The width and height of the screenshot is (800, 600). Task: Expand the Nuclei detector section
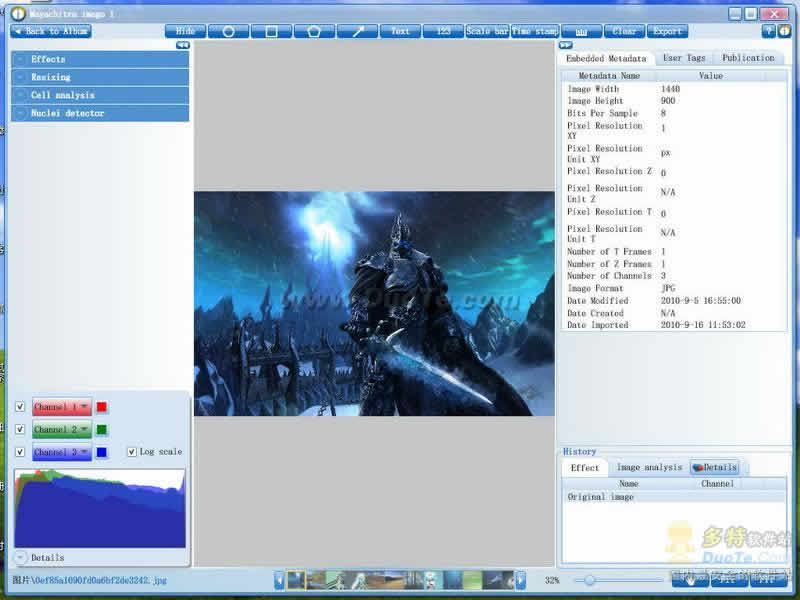click(100, 113)
